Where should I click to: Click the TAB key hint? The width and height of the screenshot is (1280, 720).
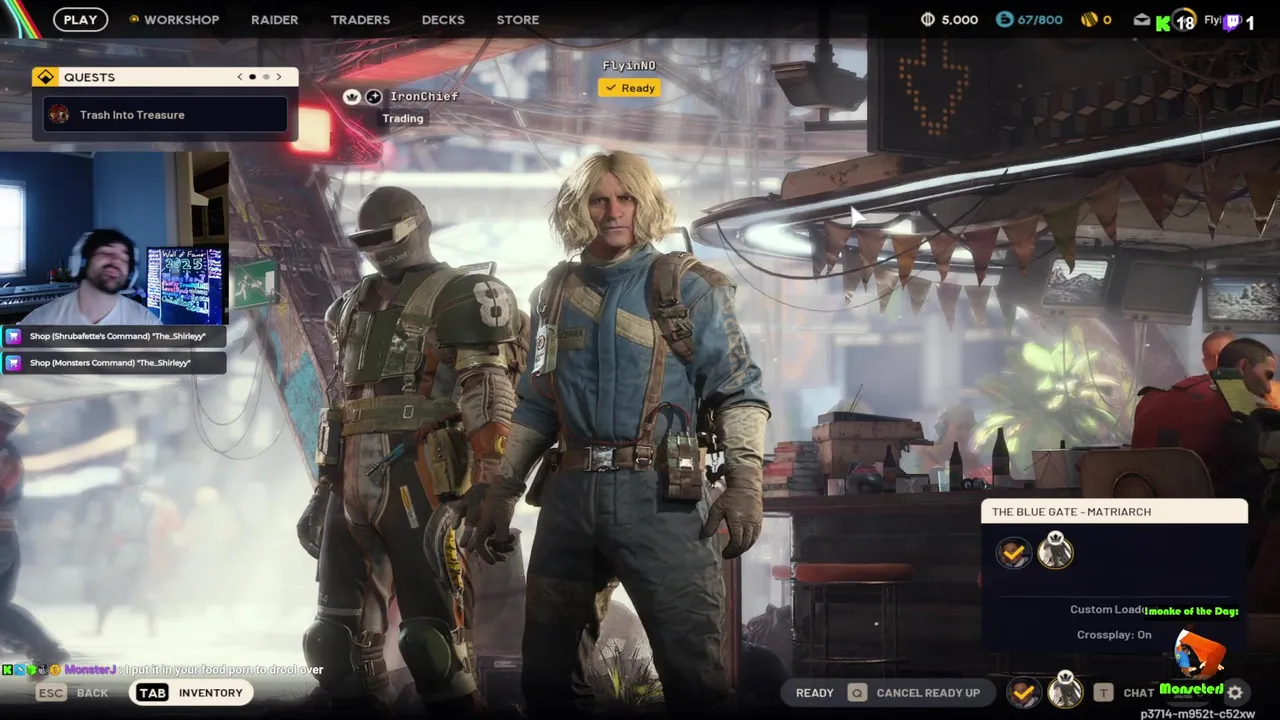click(x=152, y=693)
